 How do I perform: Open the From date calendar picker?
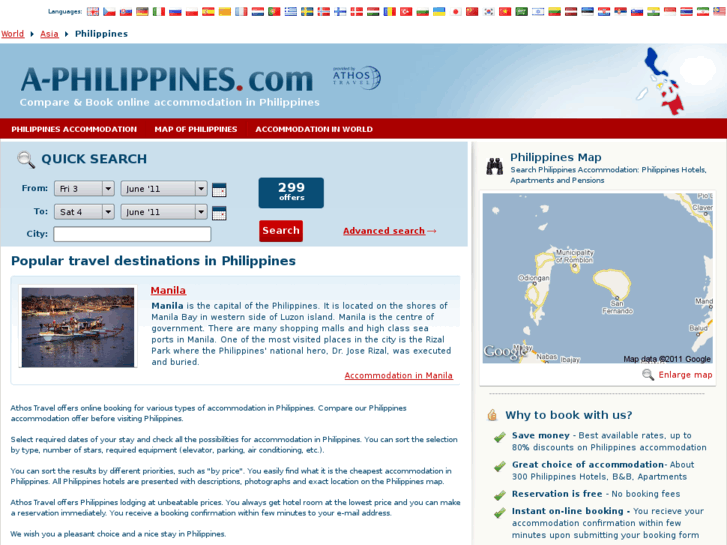[219, 190]
